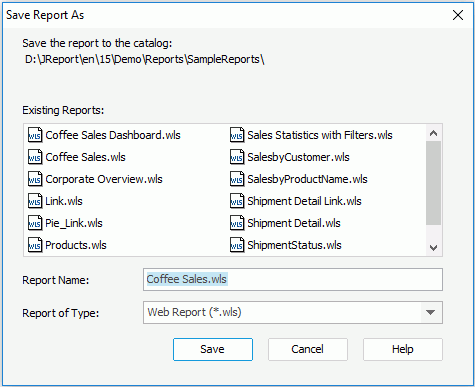The height and width of the screenshot is (387, 475).
Task: Click the SalesbyCustomer.wls file icon
Action: (237, 157)
